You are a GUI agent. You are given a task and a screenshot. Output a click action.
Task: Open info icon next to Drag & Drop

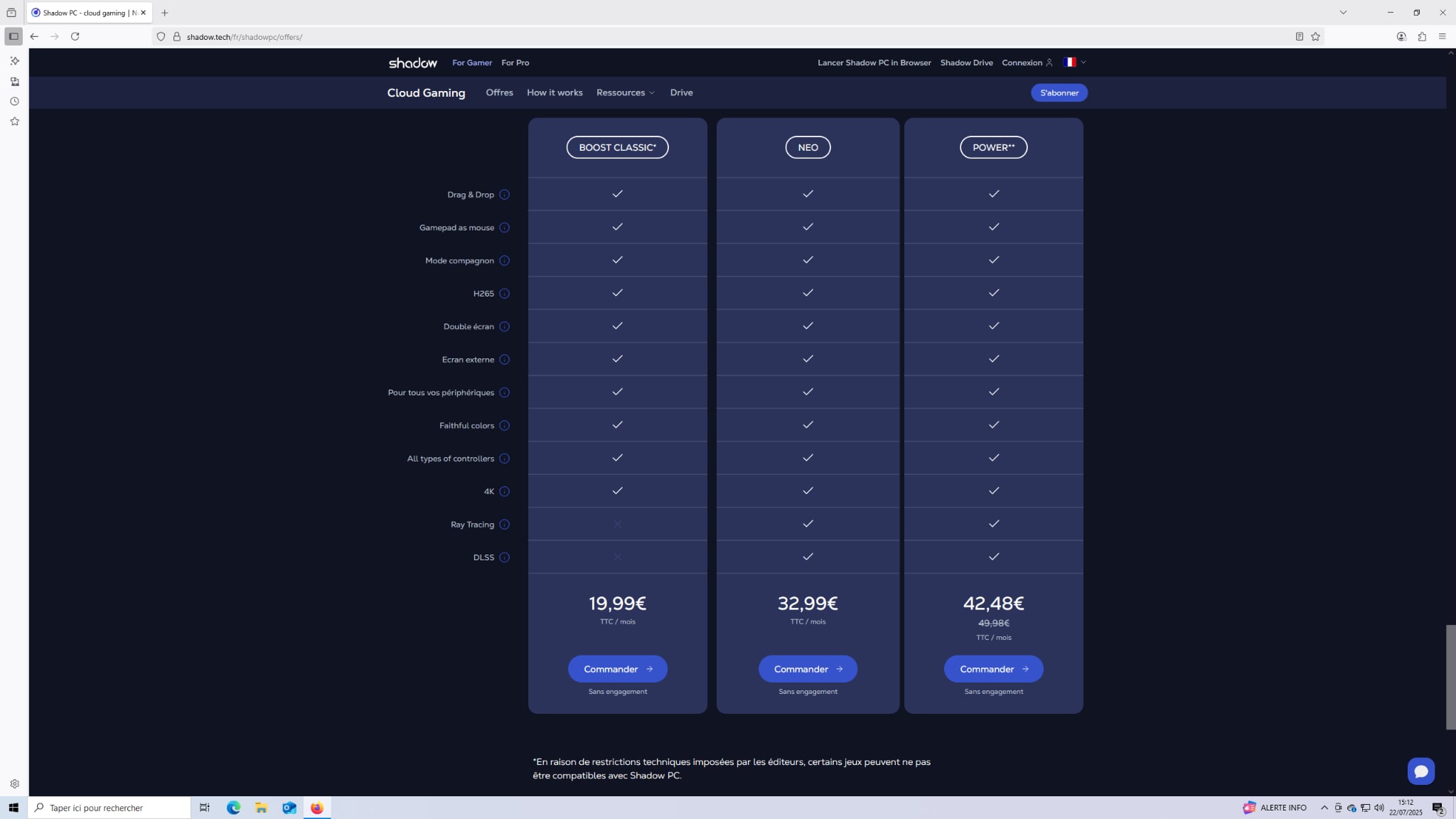pyautogui.click(x=504, y=195)
